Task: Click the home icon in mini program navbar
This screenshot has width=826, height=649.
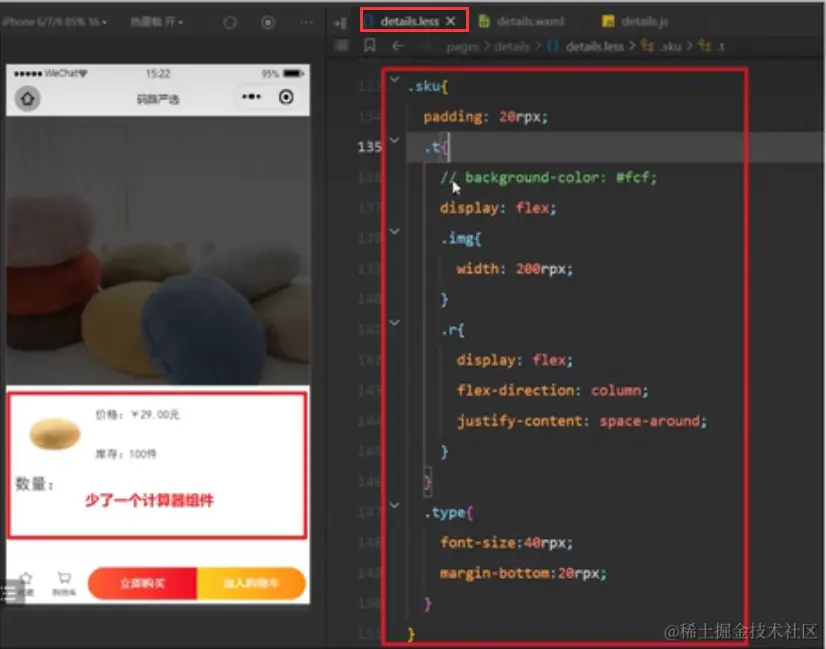Action: point(27,99)
